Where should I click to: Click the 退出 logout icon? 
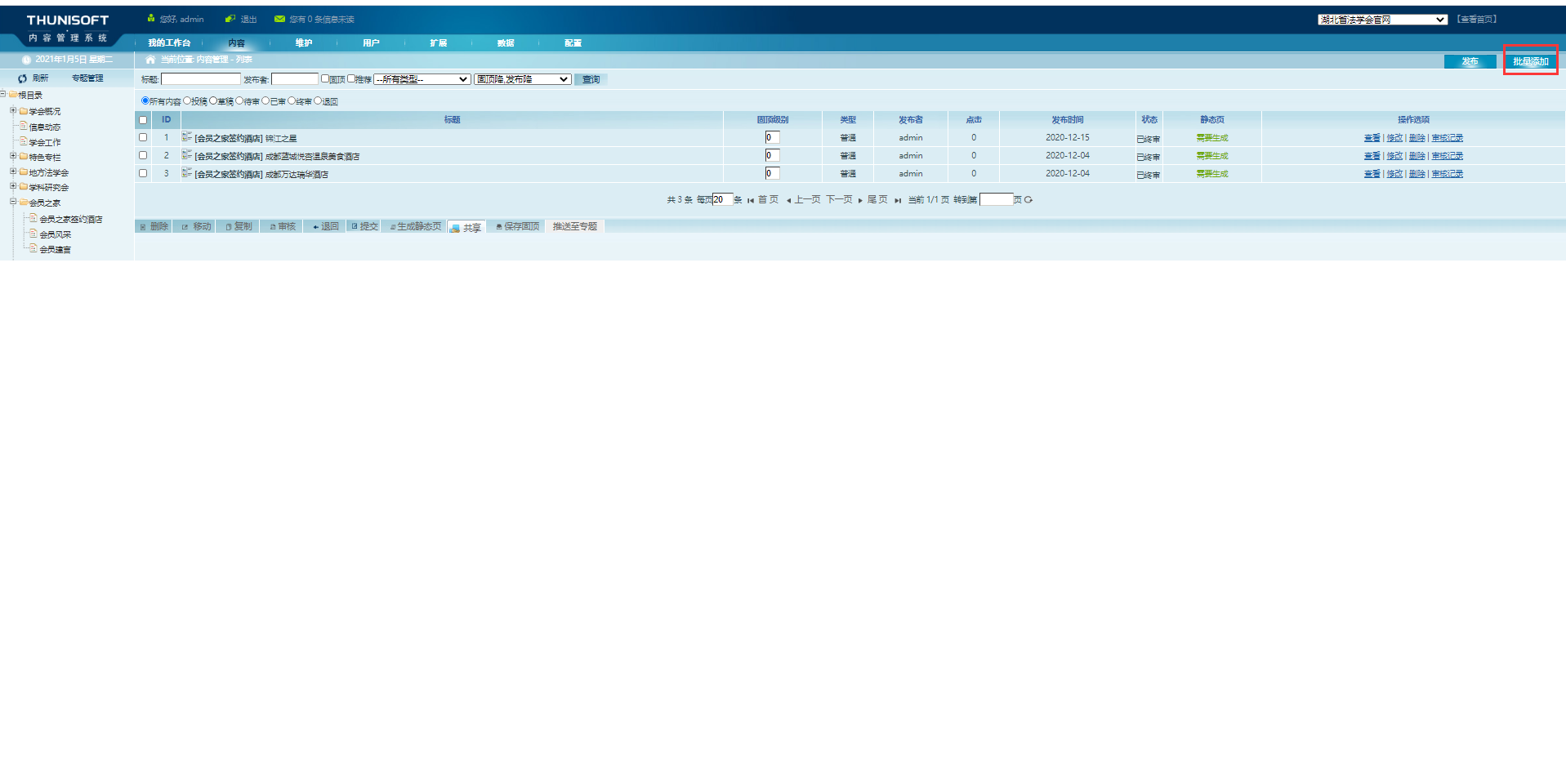coord(230,19)
